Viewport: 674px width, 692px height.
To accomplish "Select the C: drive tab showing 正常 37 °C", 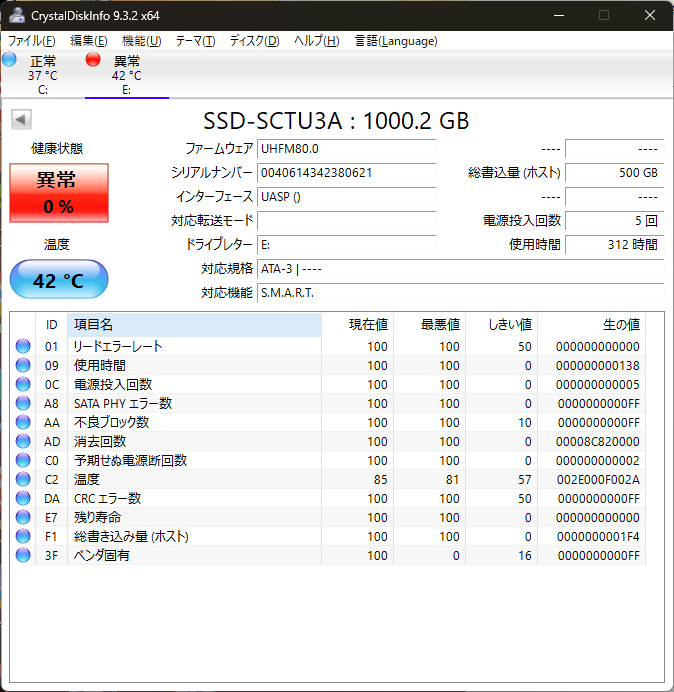I will click(43, 75).
